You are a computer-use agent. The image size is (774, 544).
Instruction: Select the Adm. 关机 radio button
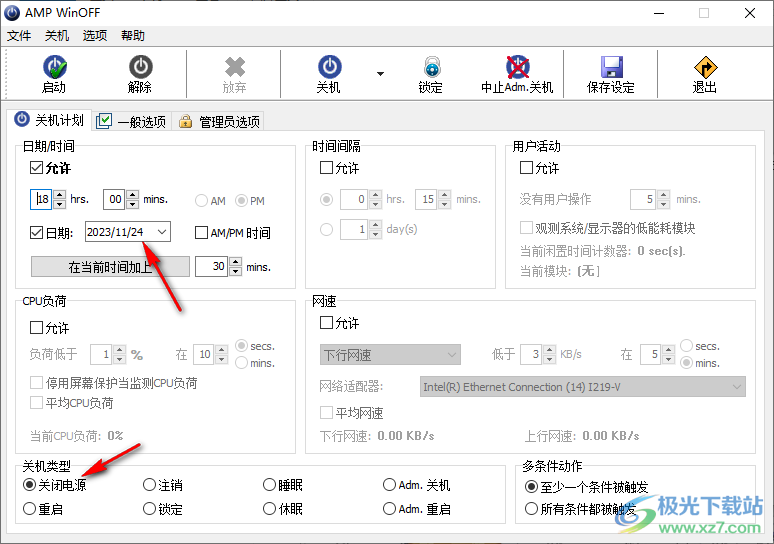(389, 485)
